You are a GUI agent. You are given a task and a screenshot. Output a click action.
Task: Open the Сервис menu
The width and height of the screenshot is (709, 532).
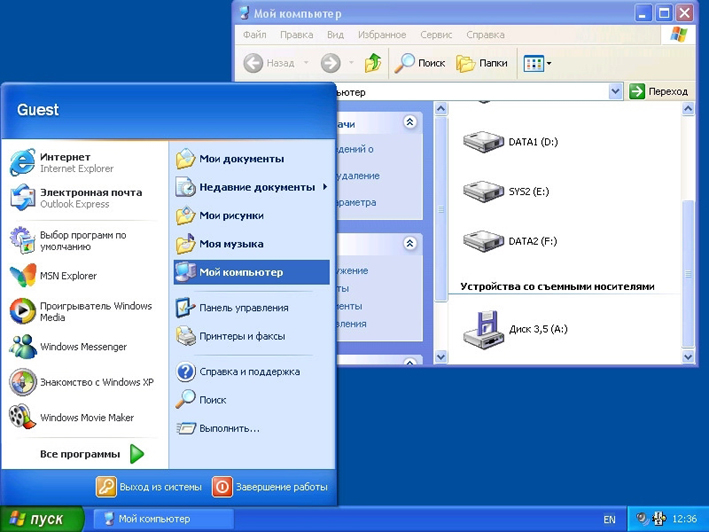[436, 34]
